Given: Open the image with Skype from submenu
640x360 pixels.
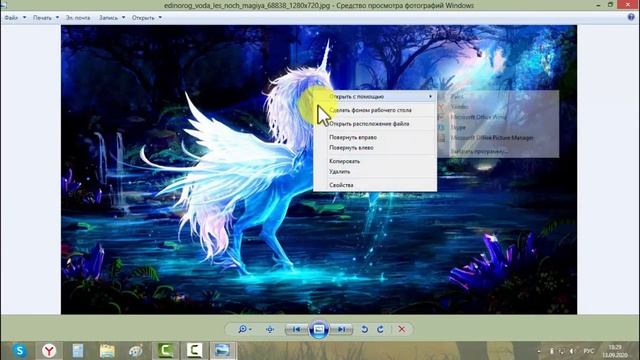Looking at the screenshot, I should (x=498, y=127).
